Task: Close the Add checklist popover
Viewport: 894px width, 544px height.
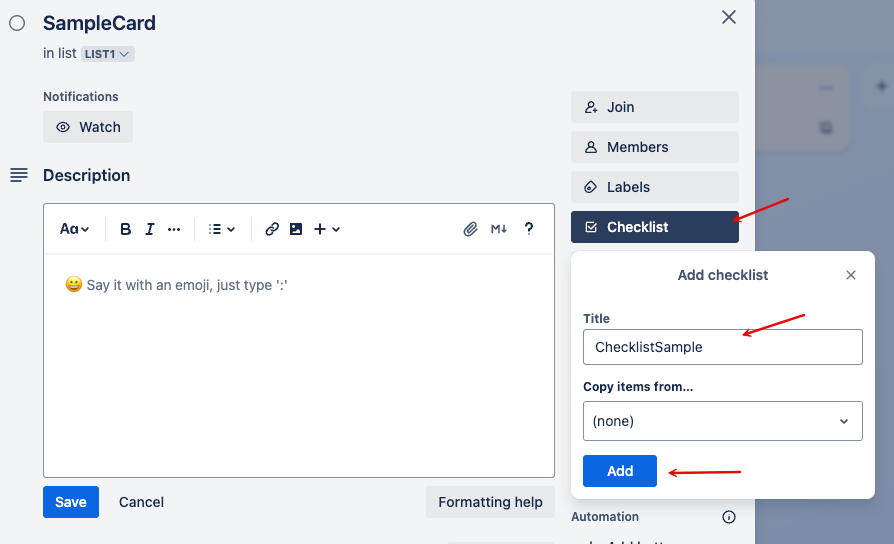Action: click(x=851, y=275)
